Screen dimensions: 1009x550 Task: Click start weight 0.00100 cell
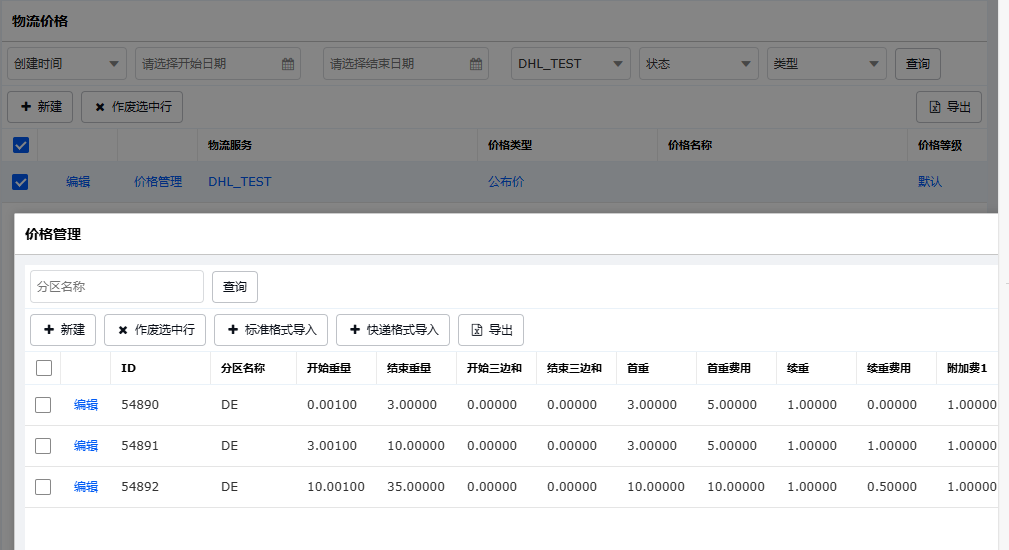click(332, 405)
